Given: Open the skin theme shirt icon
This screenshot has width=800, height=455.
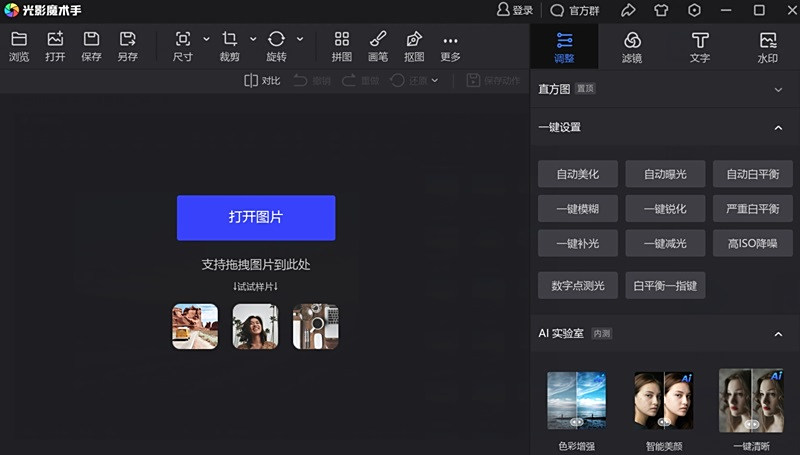Looking at the screenshot, I should coord(661,10).
